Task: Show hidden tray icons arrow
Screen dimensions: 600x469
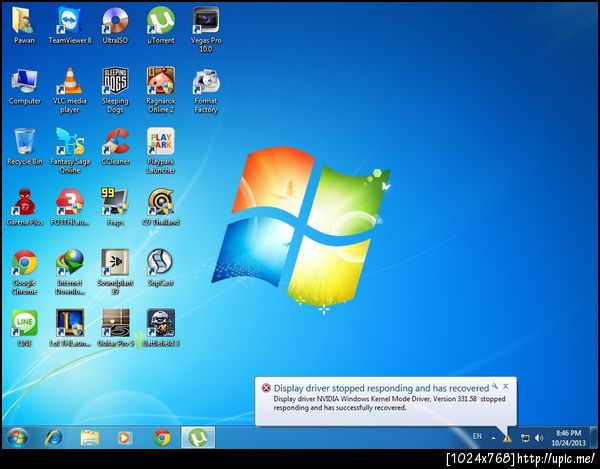Action: point(494,438)
